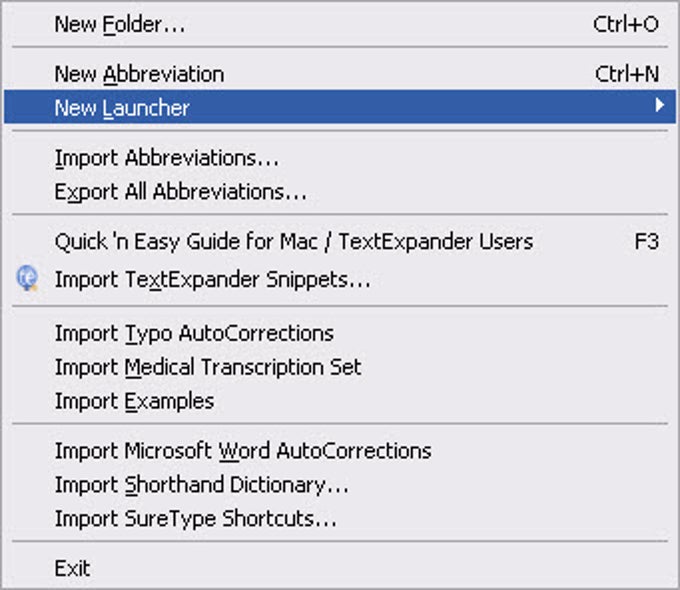This screenshot has height=590, width=680.
Task: Exit the application via menu
Action: (x=72, y=569)
